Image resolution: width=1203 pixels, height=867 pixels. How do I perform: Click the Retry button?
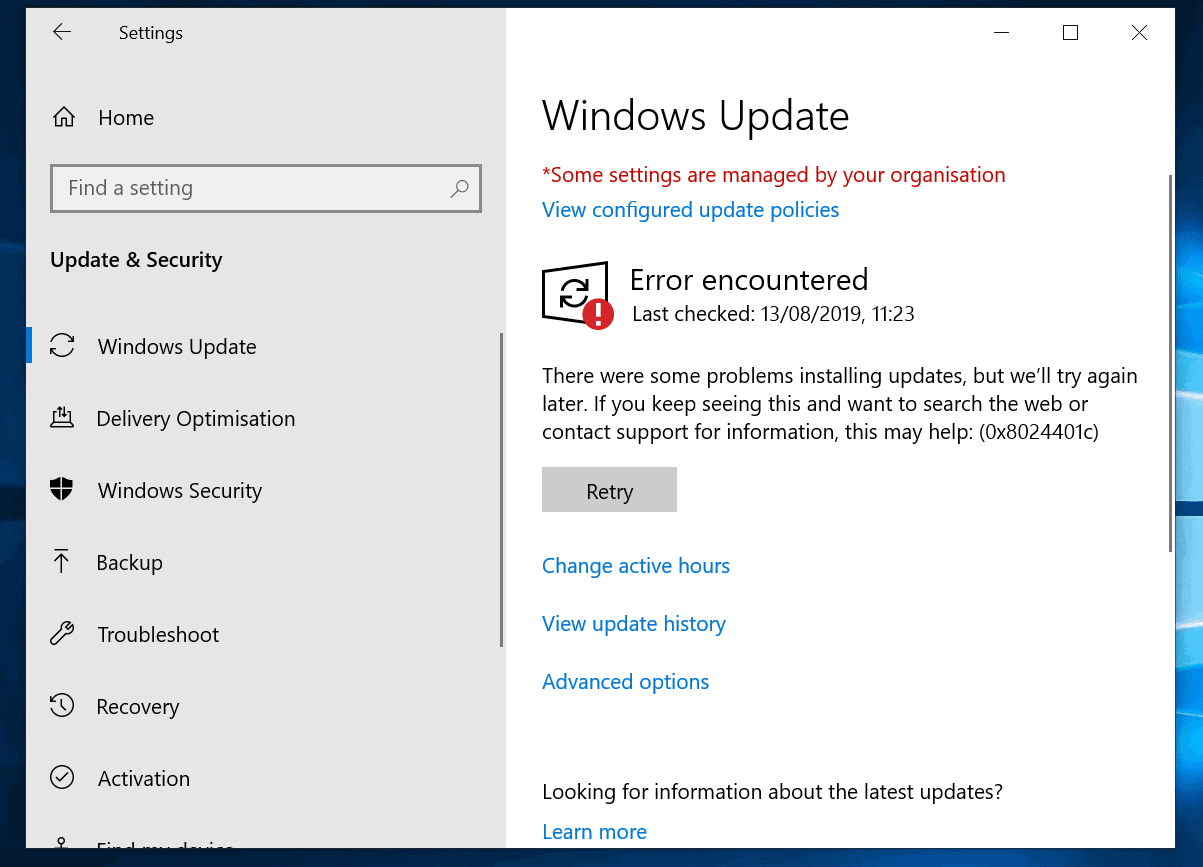click(609, 489)
